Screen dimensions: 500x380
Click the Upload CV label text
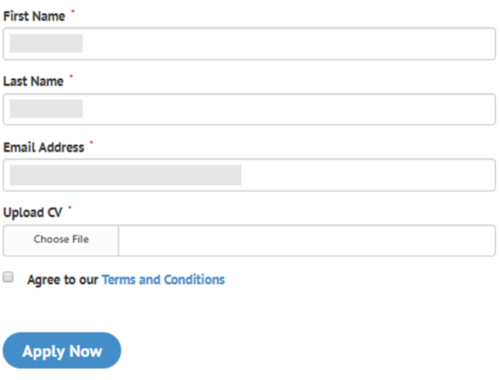point(33,213)
